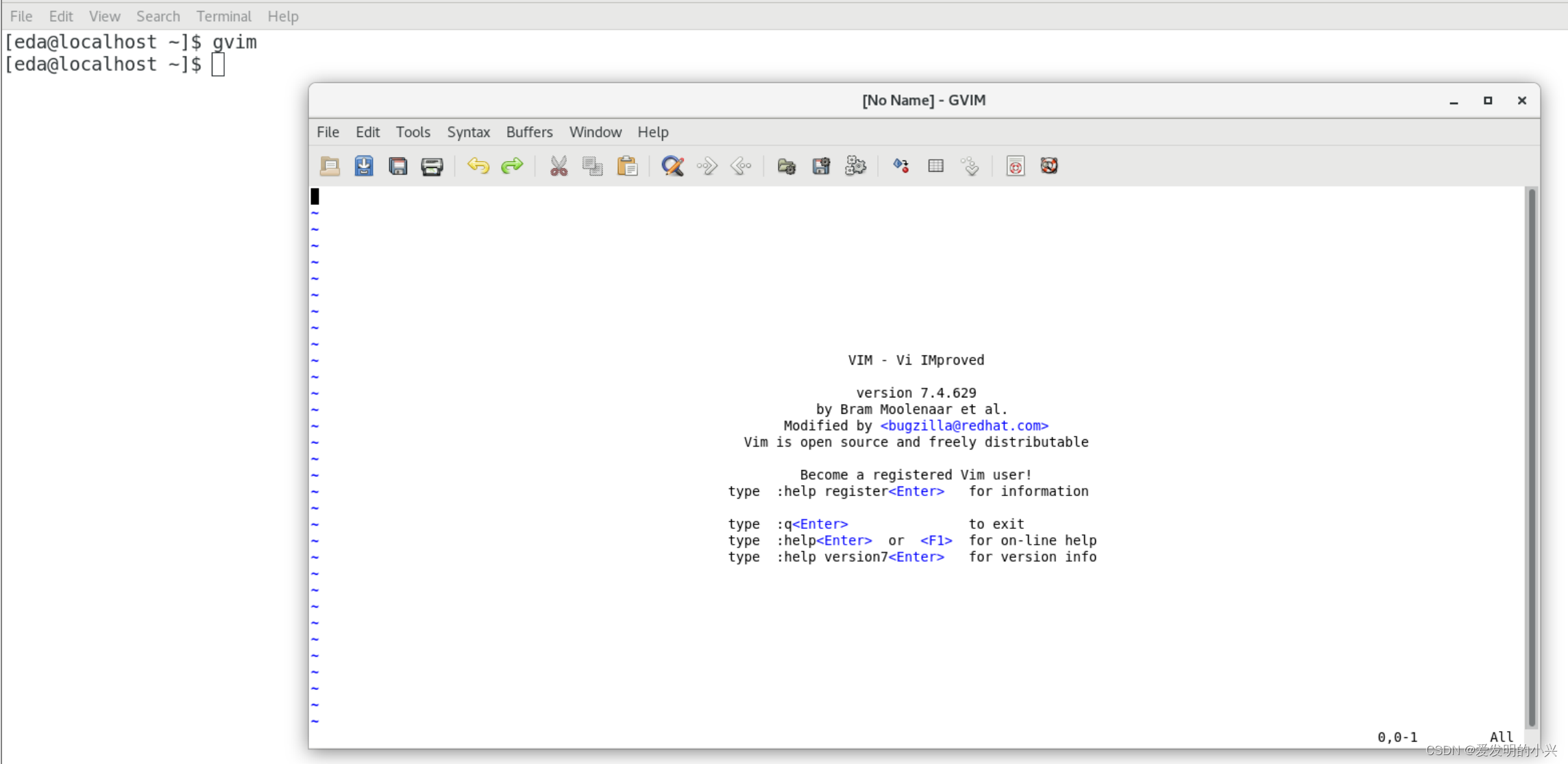Click the Build tags grid icon

click(935, 166)
